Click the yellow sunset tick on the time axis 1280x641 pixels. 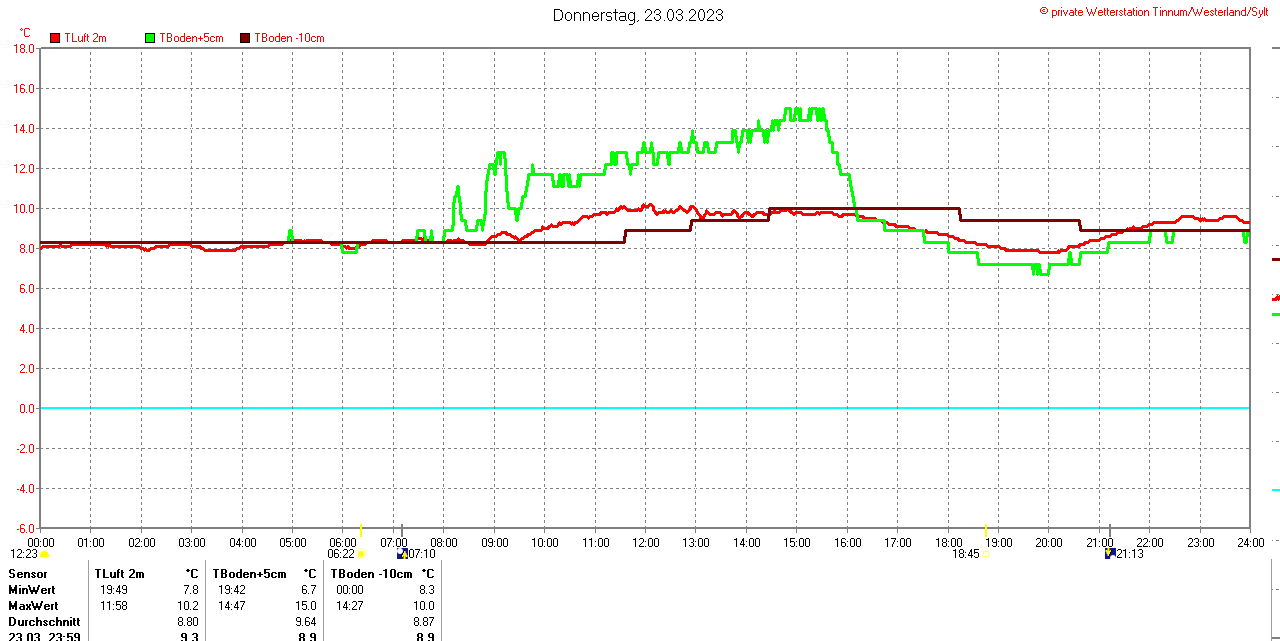click(x=986, y=530)
